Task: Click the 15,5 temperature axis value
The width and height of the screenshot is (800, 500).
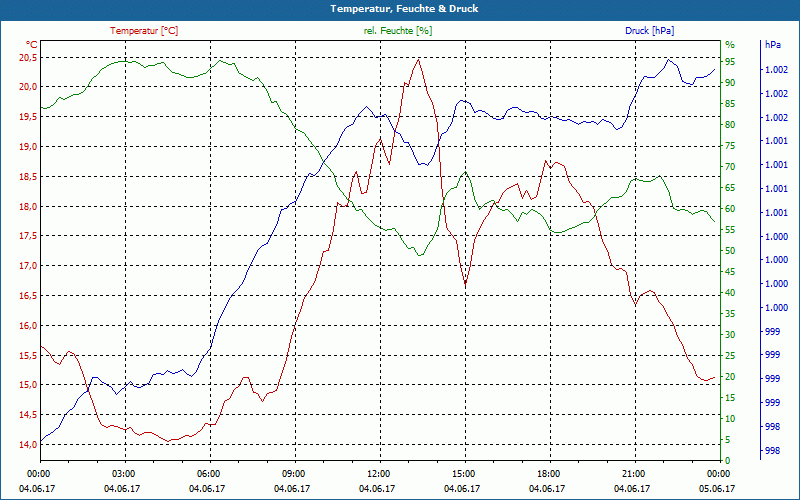Action: point(28,355)
